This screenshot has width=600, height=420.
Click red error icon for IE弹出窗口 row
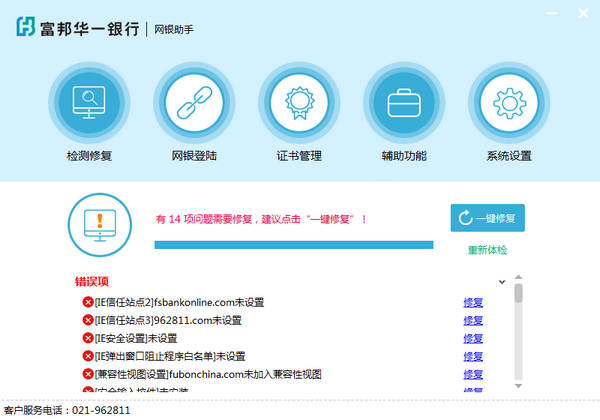88,356
